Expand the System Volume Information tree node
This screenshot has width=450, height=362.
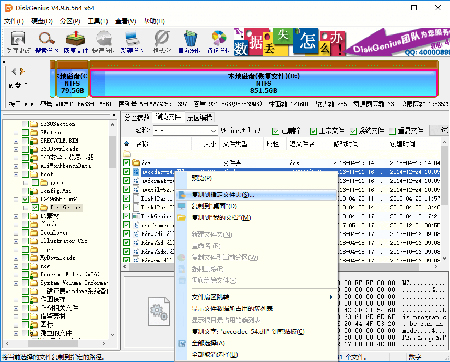[x=16, y=283]
